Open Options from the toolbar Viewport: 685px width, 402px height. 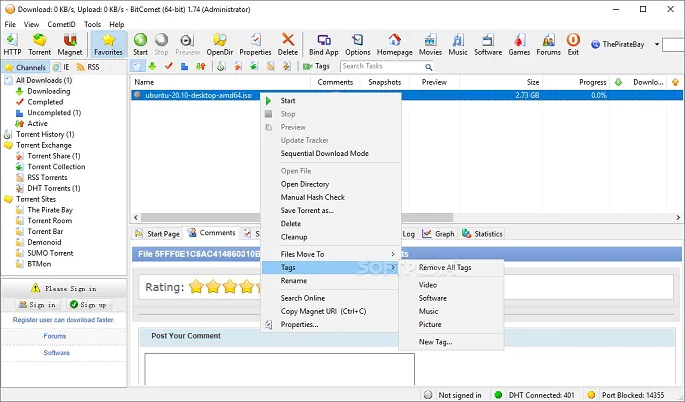point(357,44)
